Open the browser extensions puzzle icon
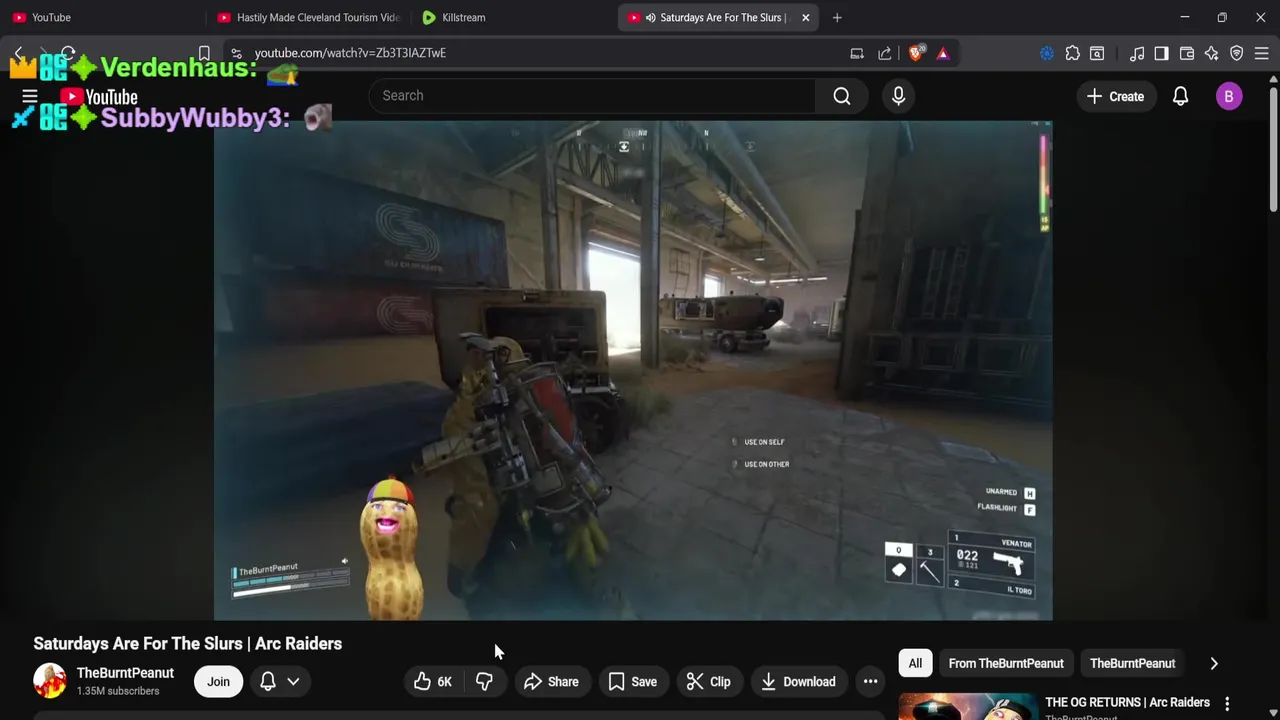Image resolution: width=1280 pixels, height=720 pixels. pos(1072,53)
